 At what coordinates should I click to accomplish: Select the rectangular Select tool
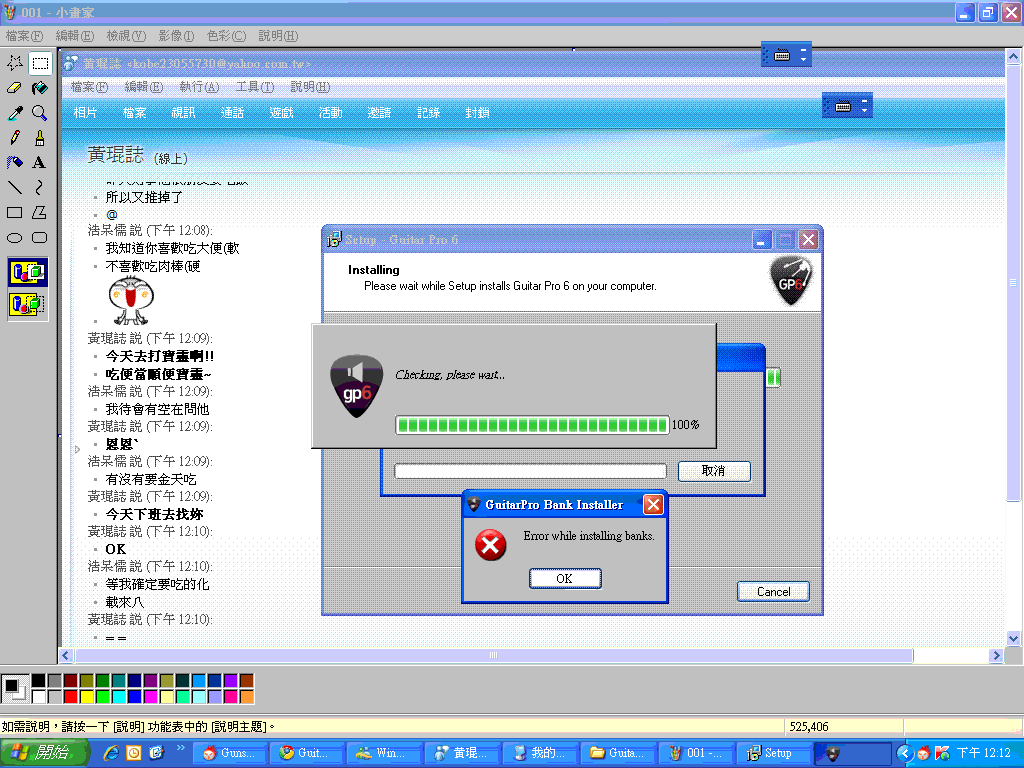(x=40, y=63)
